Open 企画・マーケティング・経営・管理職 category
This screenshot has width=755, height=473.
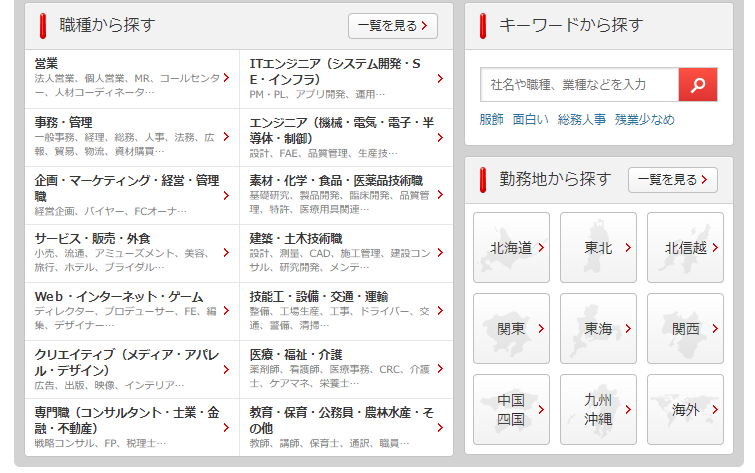(132, 196)
